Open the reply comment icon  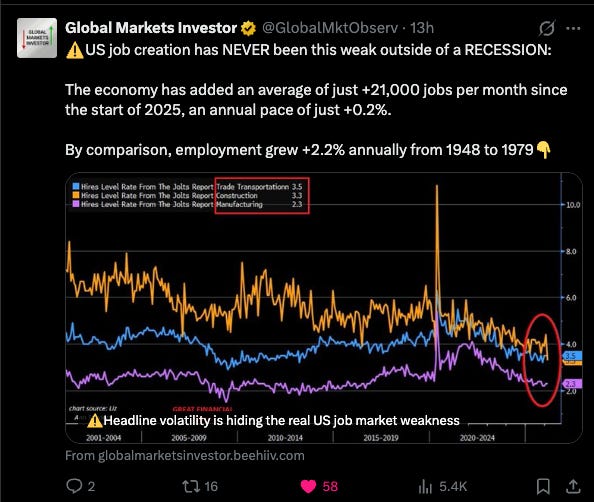[74, 486]
